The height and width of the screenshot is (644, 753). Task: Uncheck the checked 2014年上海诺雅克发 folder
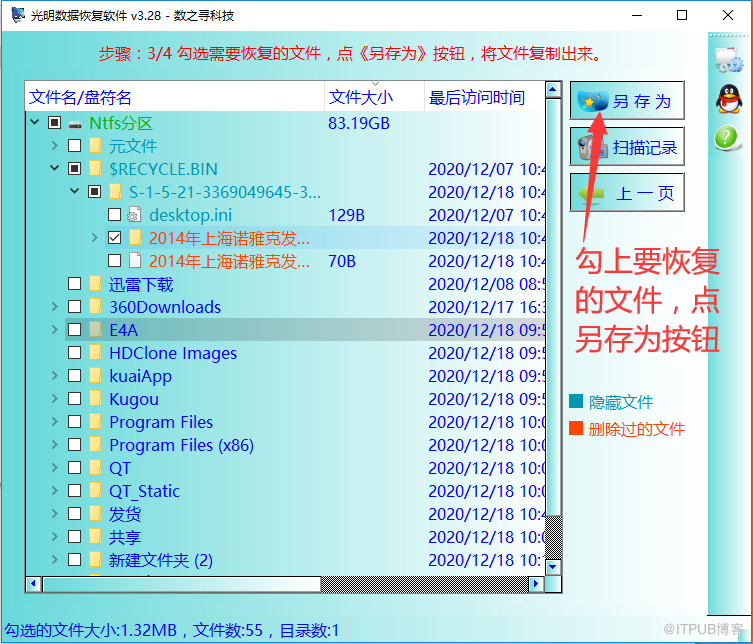[114, 238]
